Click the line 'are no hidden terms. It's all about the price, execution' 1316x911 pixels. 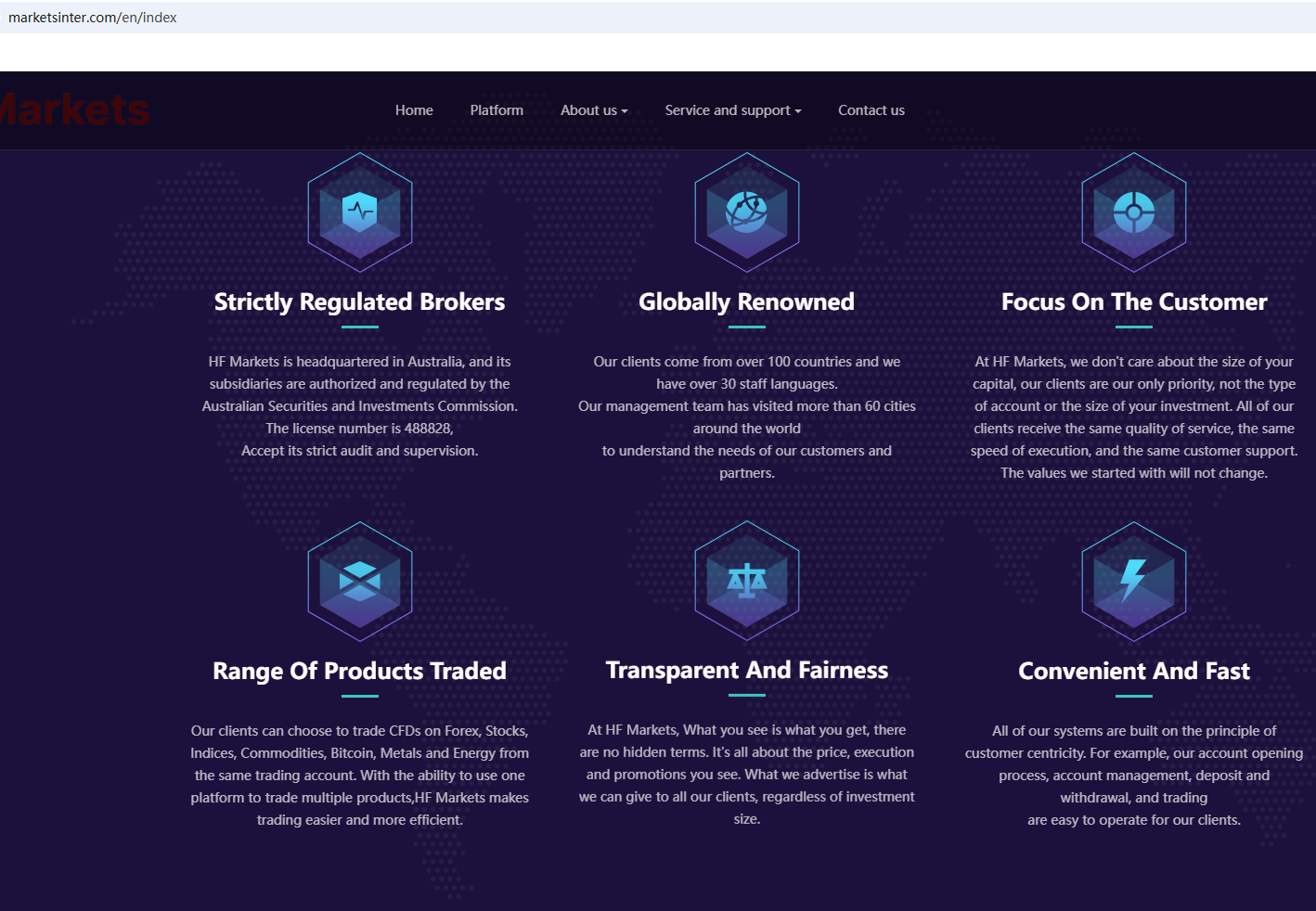coord(747,752)
